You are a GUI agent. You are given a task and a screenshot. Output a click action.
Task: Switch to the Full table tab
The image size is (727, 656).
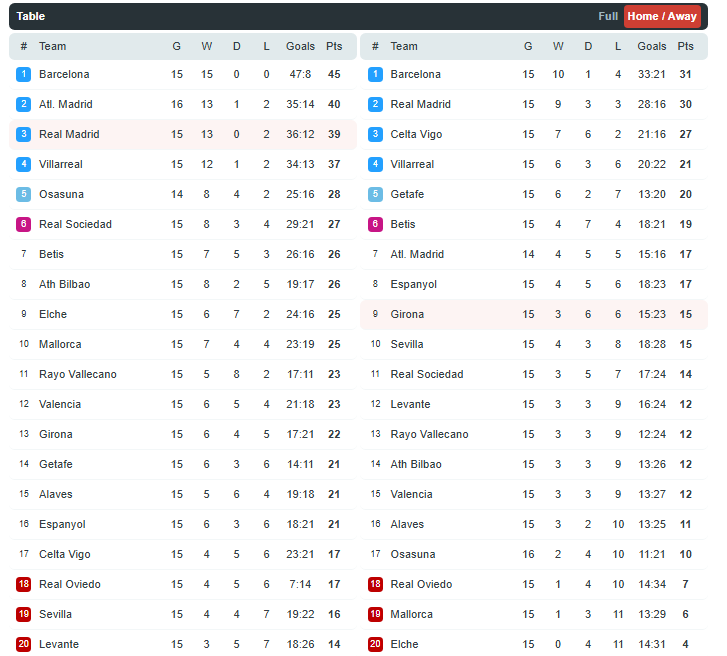pyautogui.click(x=607, y=16)
